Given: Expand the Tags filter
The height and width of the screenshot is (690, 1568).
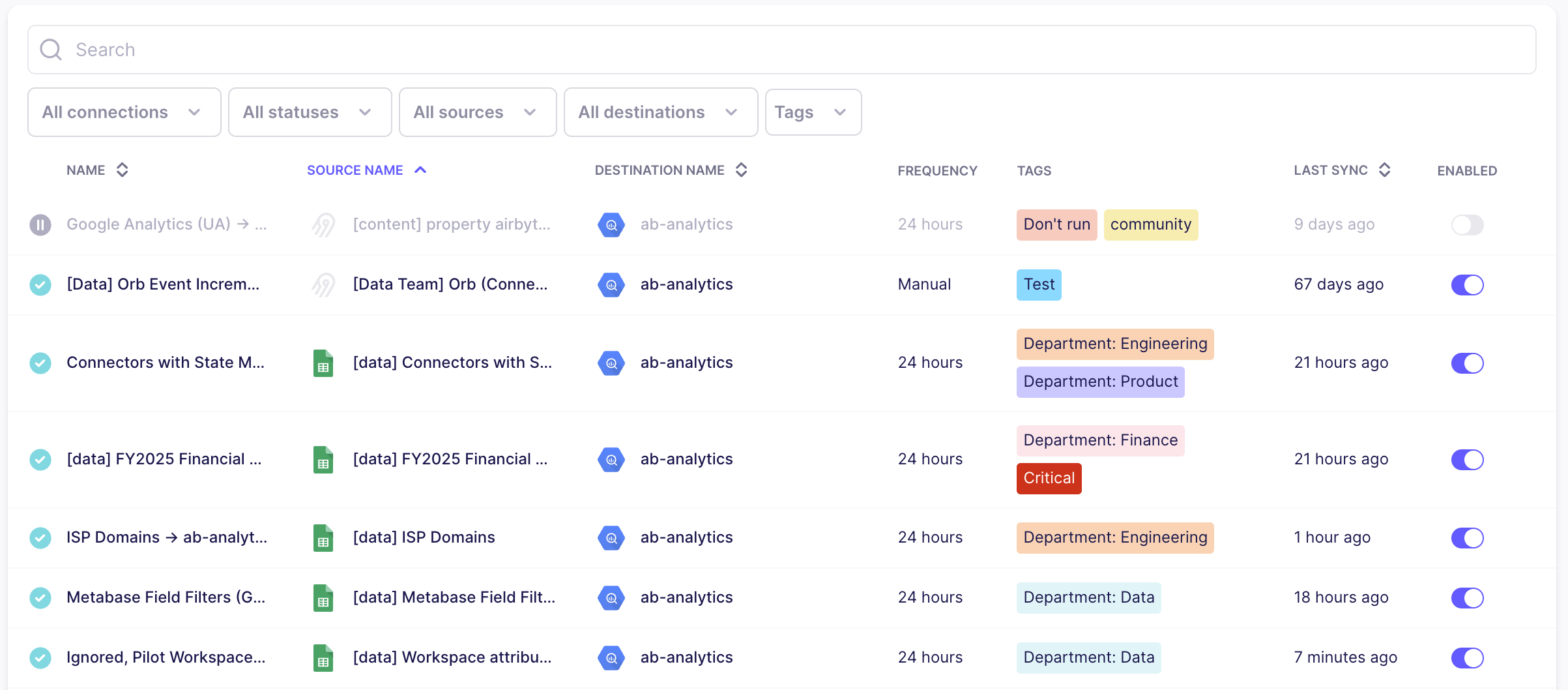Looking at the screenshot, I should [813, 112].
